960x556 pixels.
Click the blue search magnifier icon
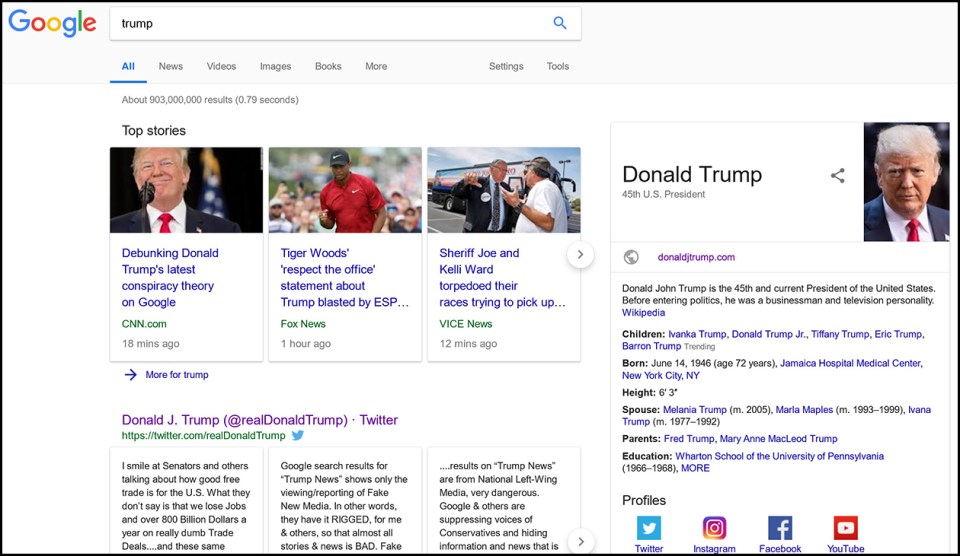pyautogui.click(x=560, y=23)
